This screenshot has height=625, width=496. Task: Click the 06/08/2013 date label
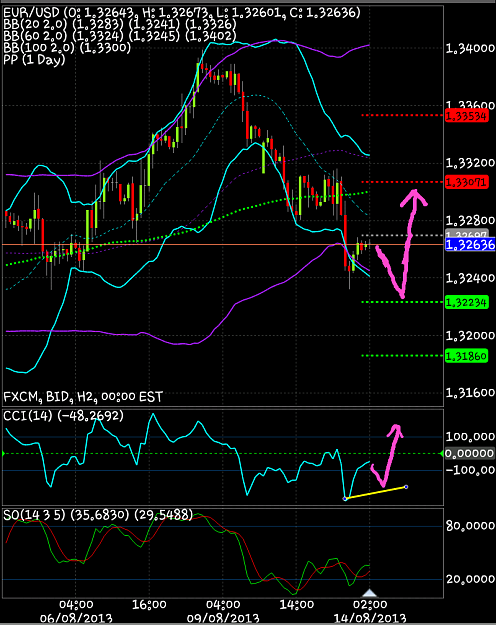point(76,618)
